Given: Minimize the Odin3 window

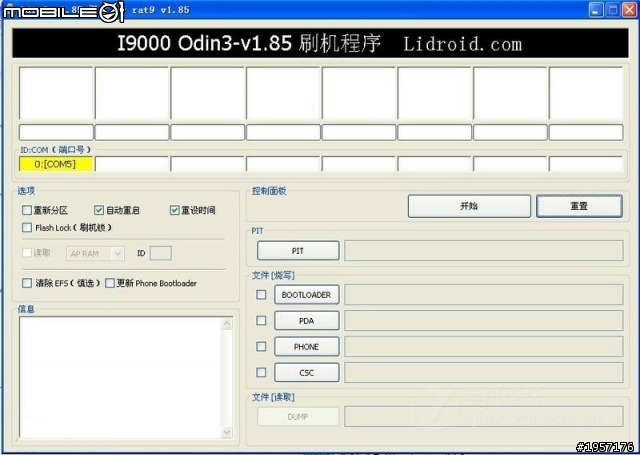Looking at the screenshot, I should tap(596, 10).
